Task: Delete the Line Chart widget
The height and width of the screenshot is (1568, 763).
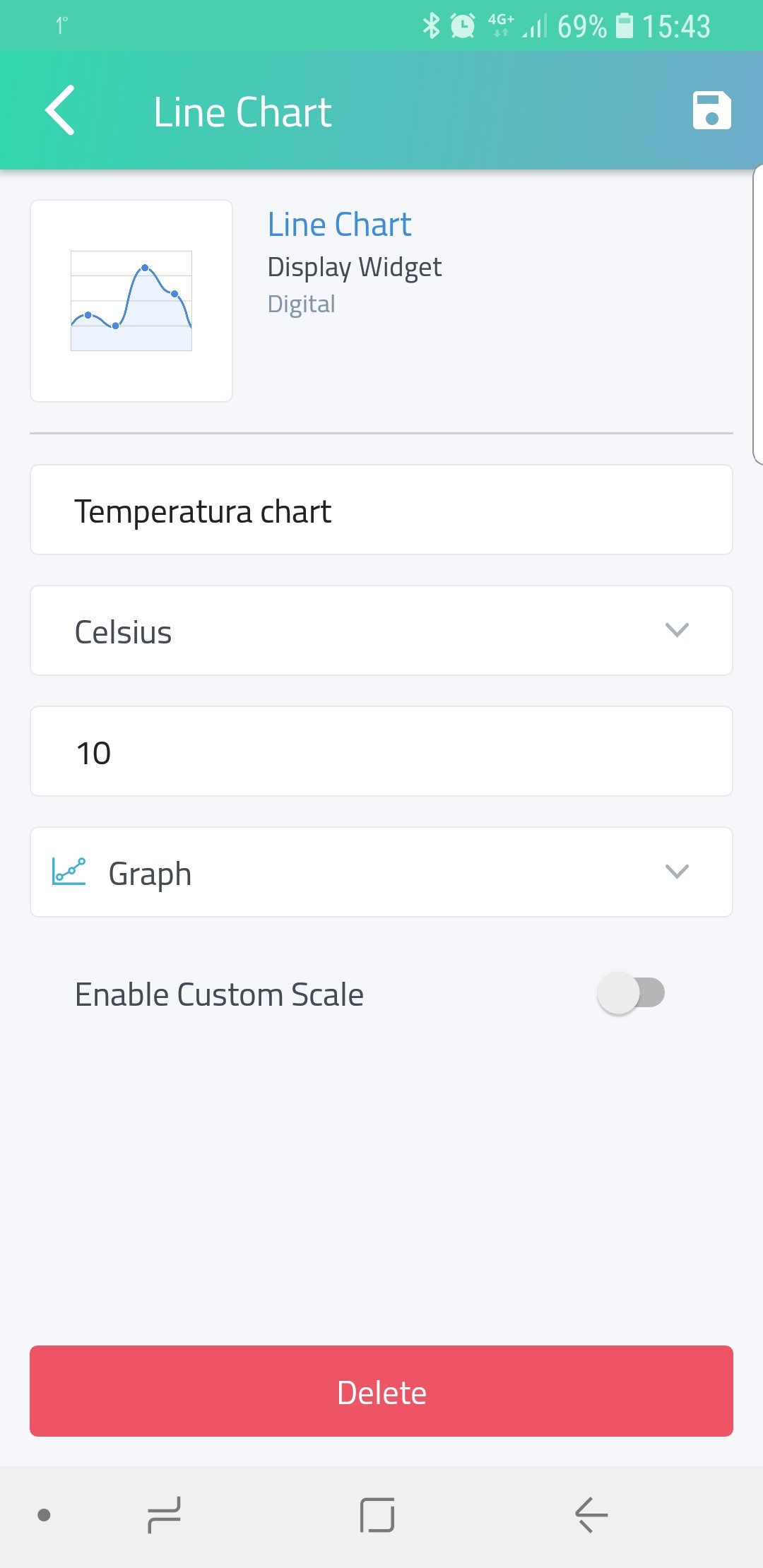Action: point(381,1391)
